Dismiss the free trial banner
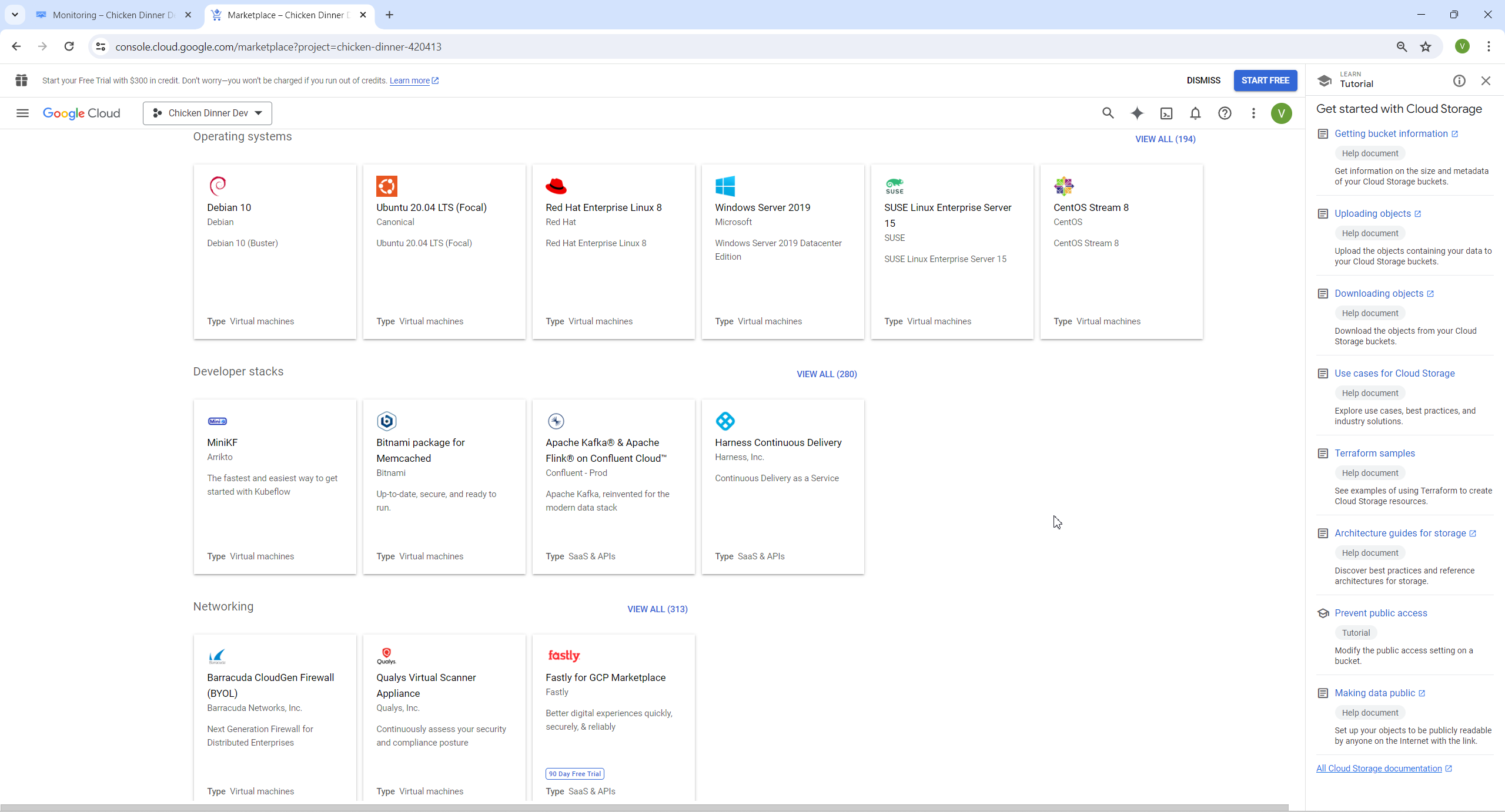This screenshot has height=812, width=1505. [1203, 80]
